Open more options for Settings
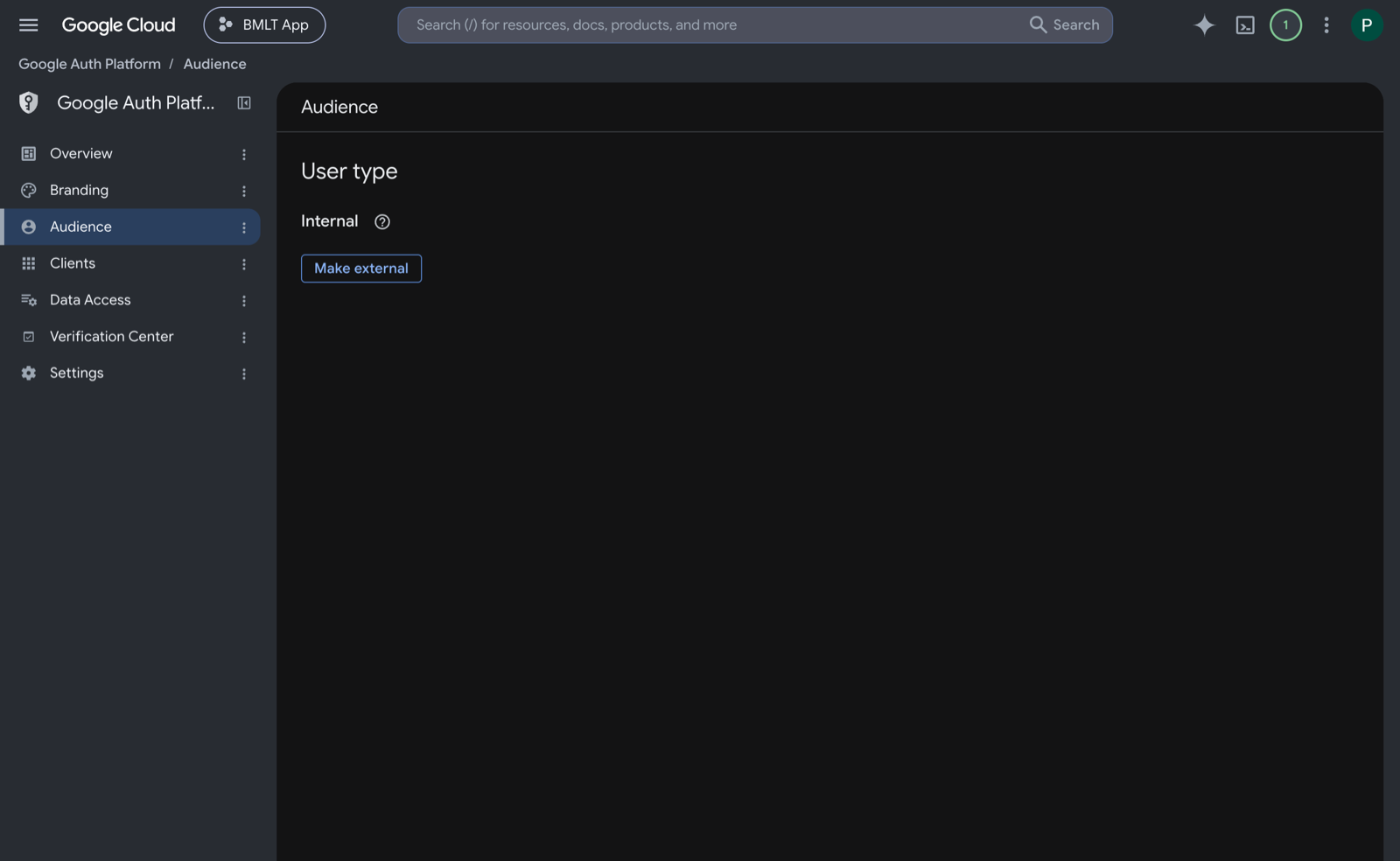The width and height of the screenshot is (1400, 861). 244,374
